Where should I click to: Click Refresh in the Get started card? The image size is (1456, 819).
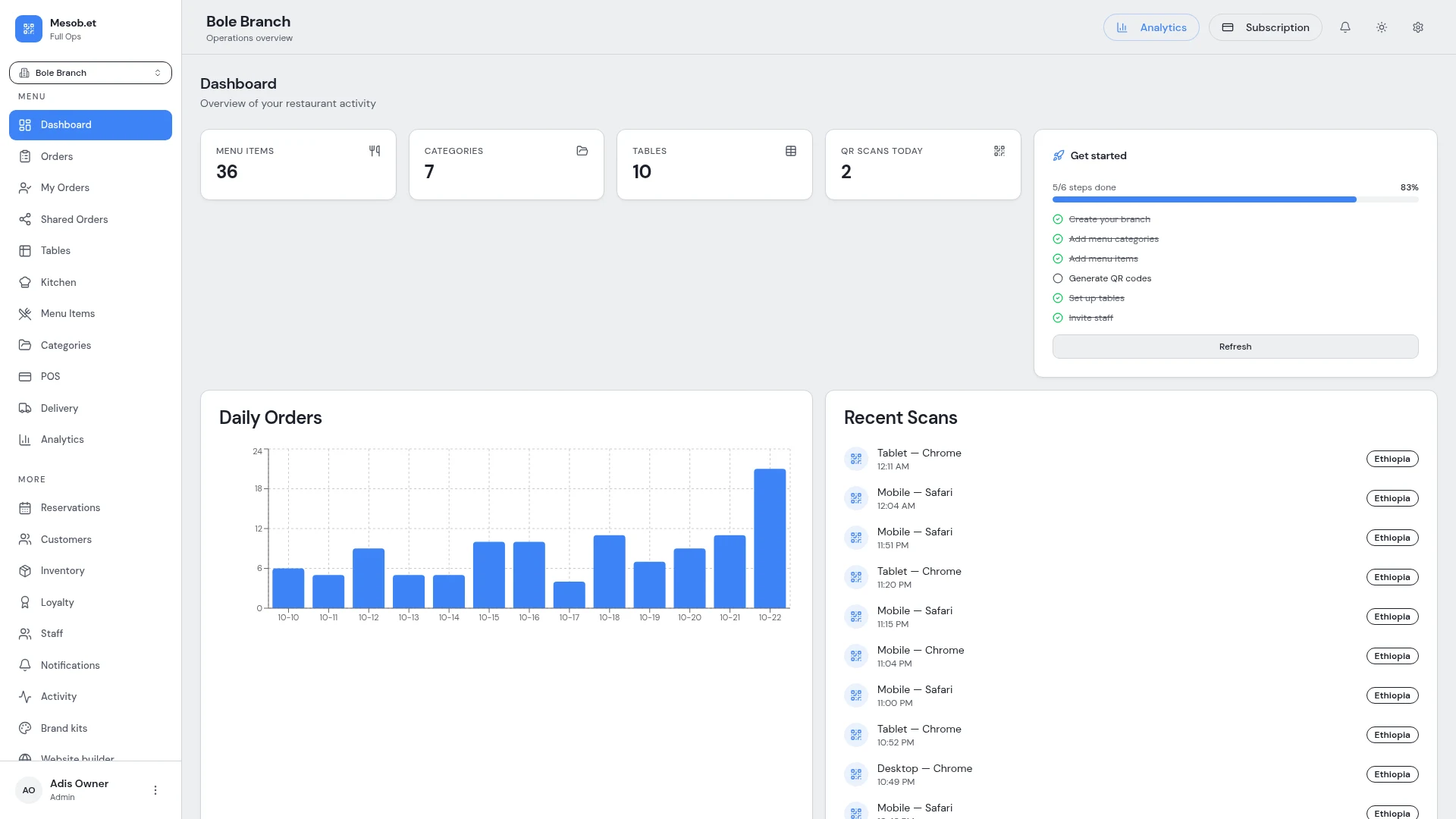click(1235, 347)
